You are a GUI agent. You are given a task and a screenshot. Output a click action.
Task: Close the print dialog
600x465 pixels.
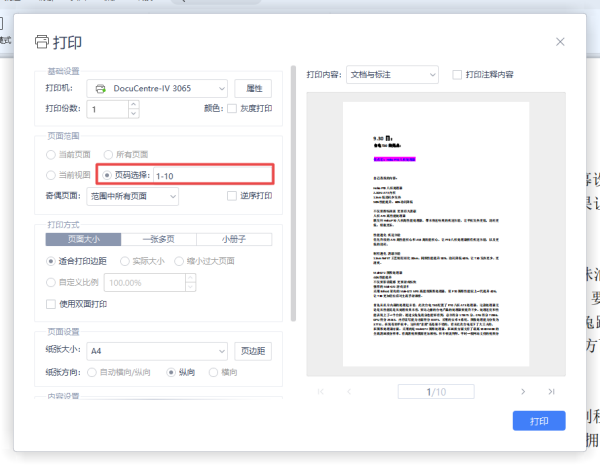[560, 42]
